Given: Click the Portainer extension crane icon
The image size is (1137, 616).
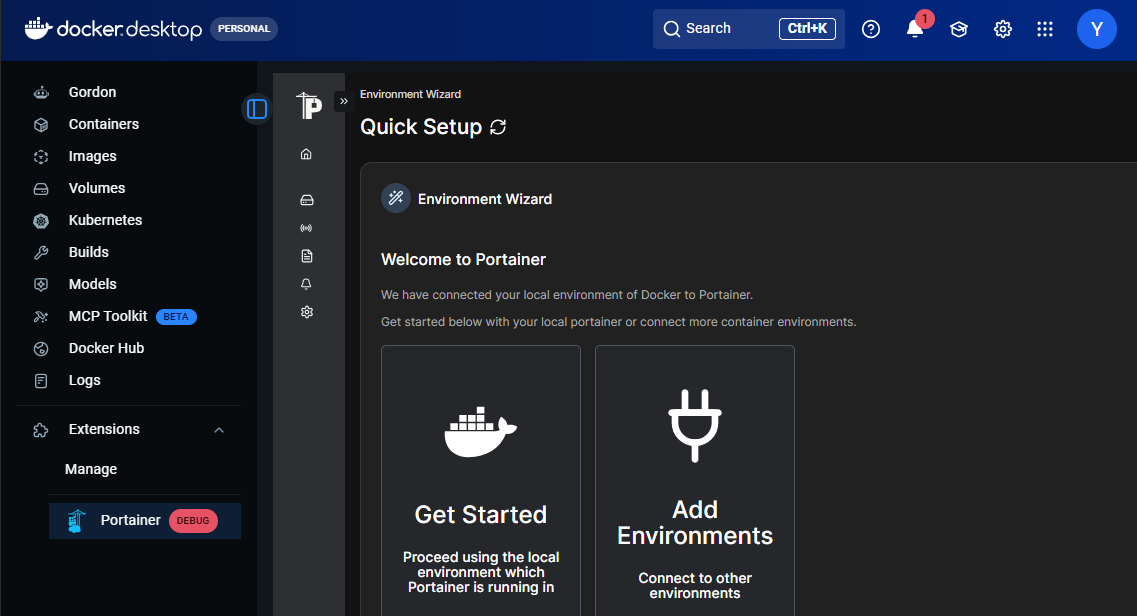Looking at the screenshot, I should (76, 520).
